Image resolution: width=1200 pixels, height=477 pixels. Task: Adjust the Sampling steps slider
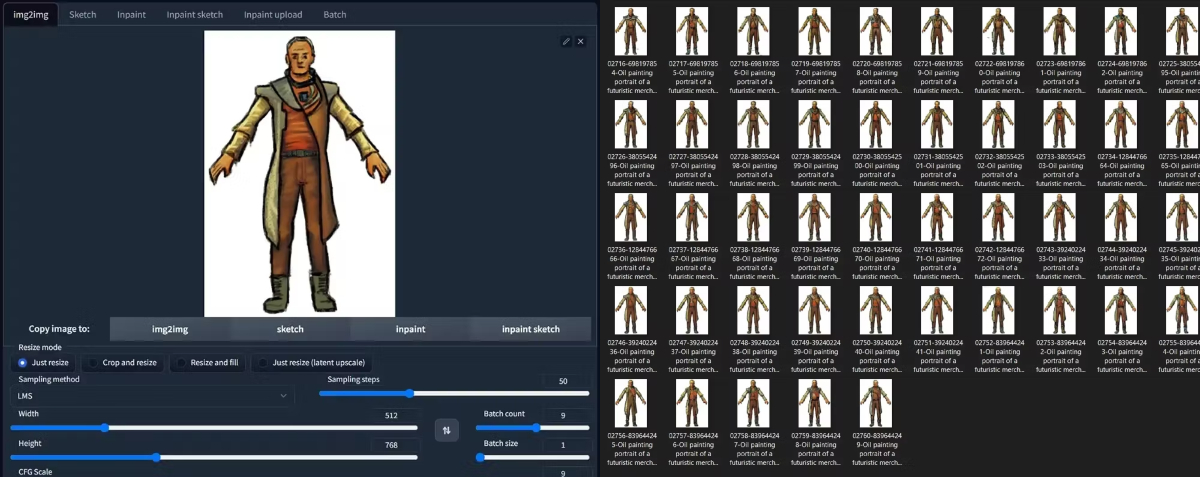tap(410, 394)
